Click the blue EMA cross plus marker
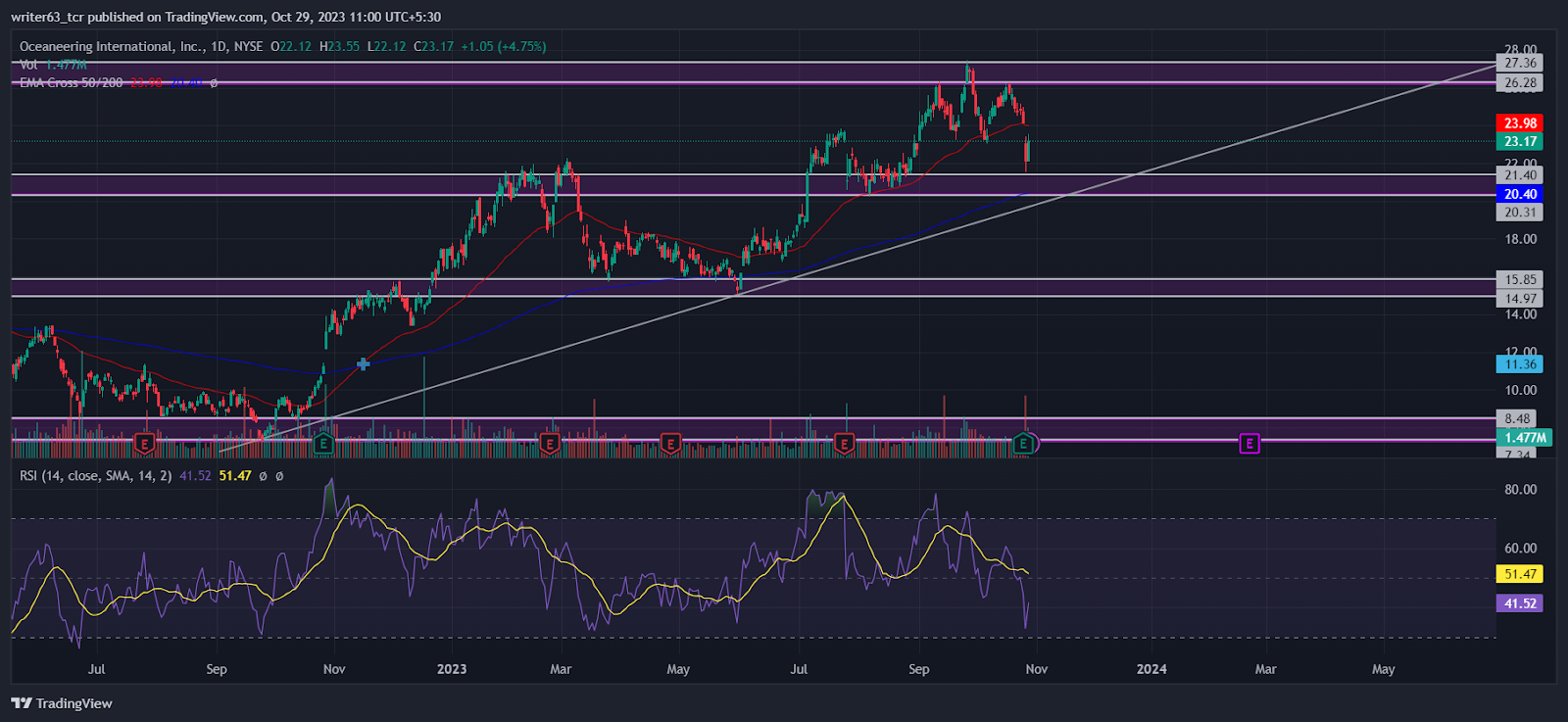 pyautogui.click(x=363, y=364)
